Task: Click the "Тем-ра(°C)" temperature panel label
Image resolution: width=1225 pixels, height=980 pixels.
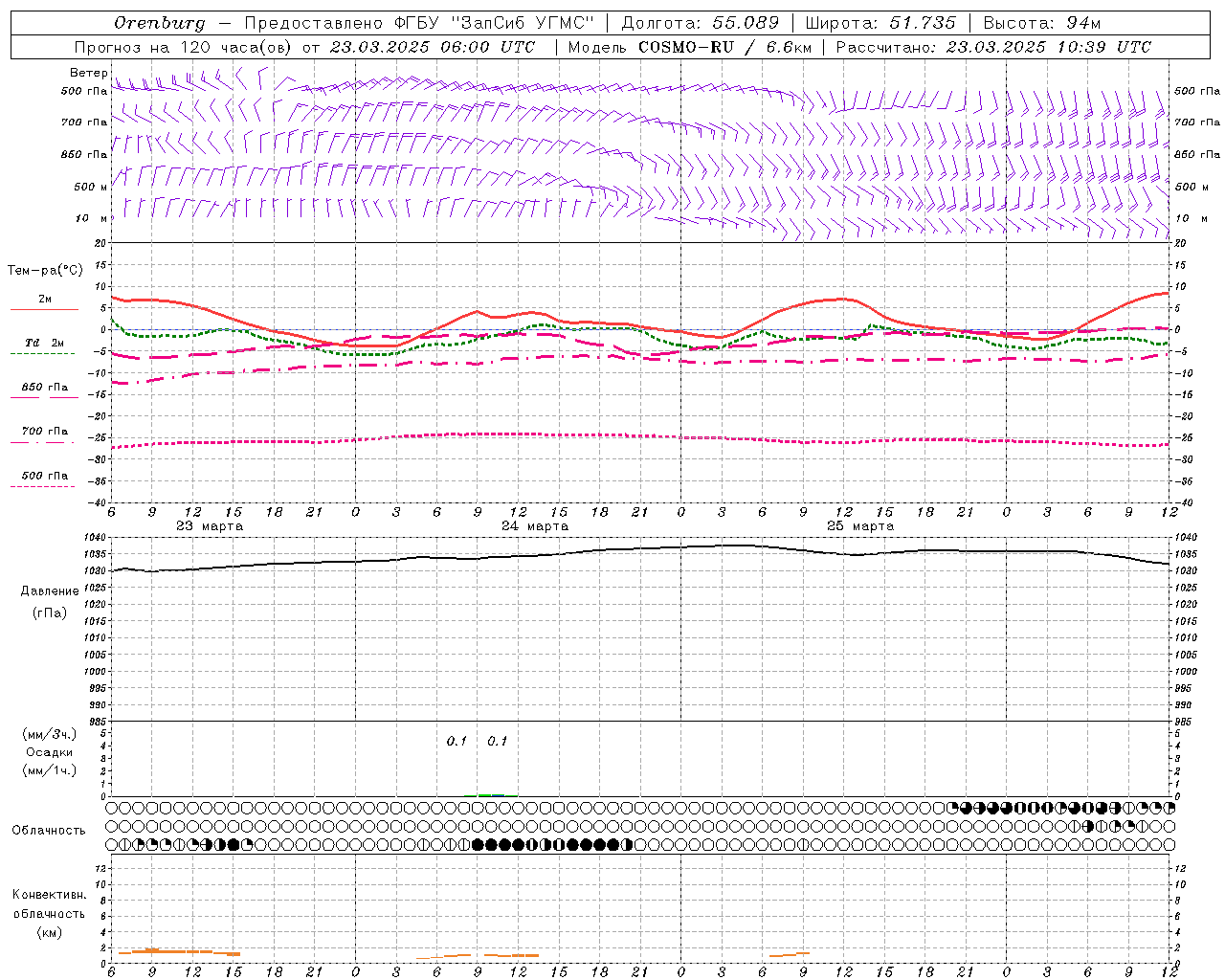Action: pyautogui.click(x=45, y=271)
